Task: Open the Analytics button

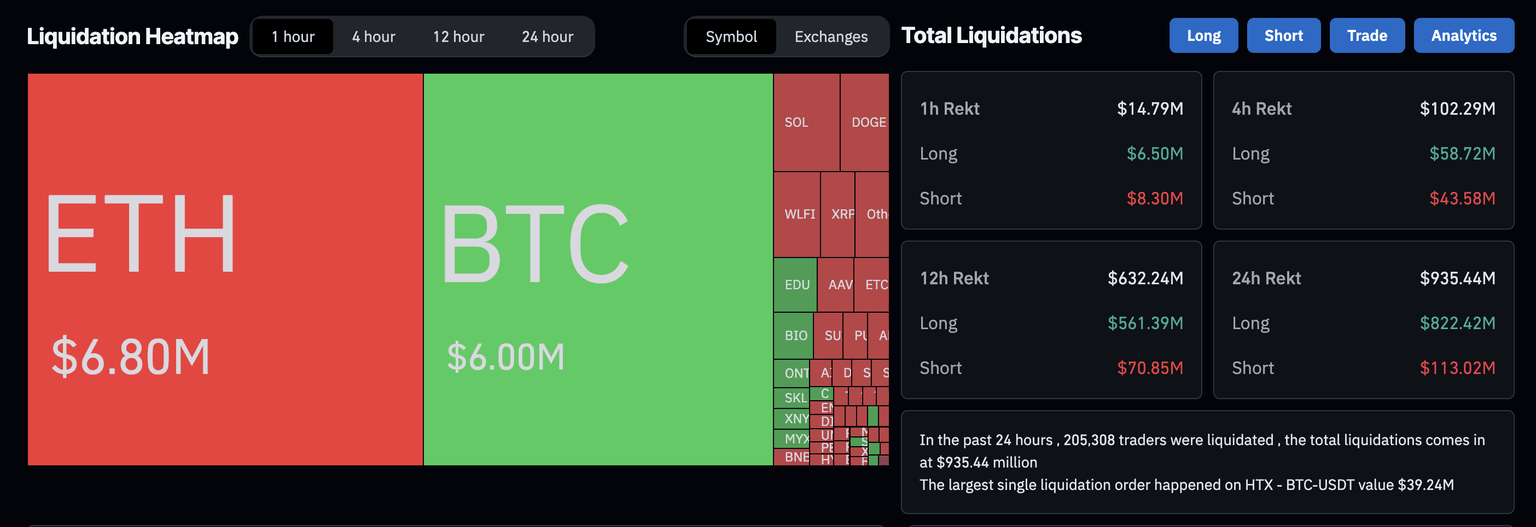Action: 1463,36
